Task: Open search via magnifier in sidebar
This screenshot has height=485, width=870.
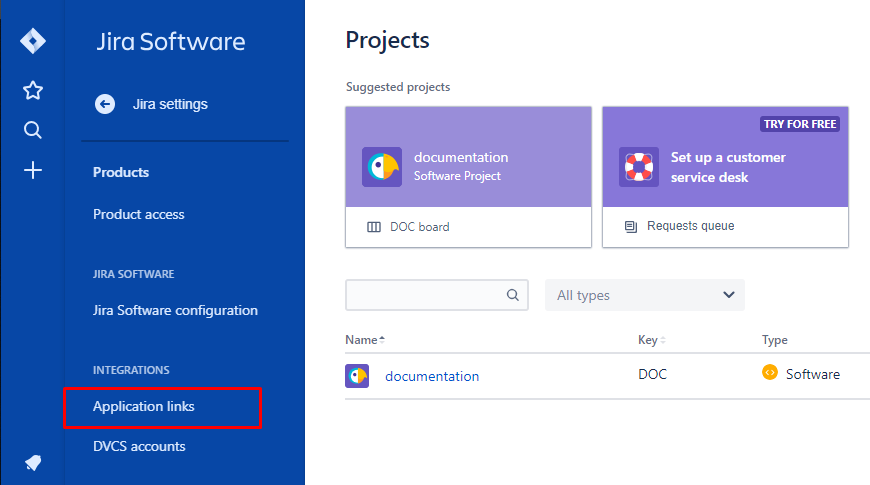Action: click(33, 130)
